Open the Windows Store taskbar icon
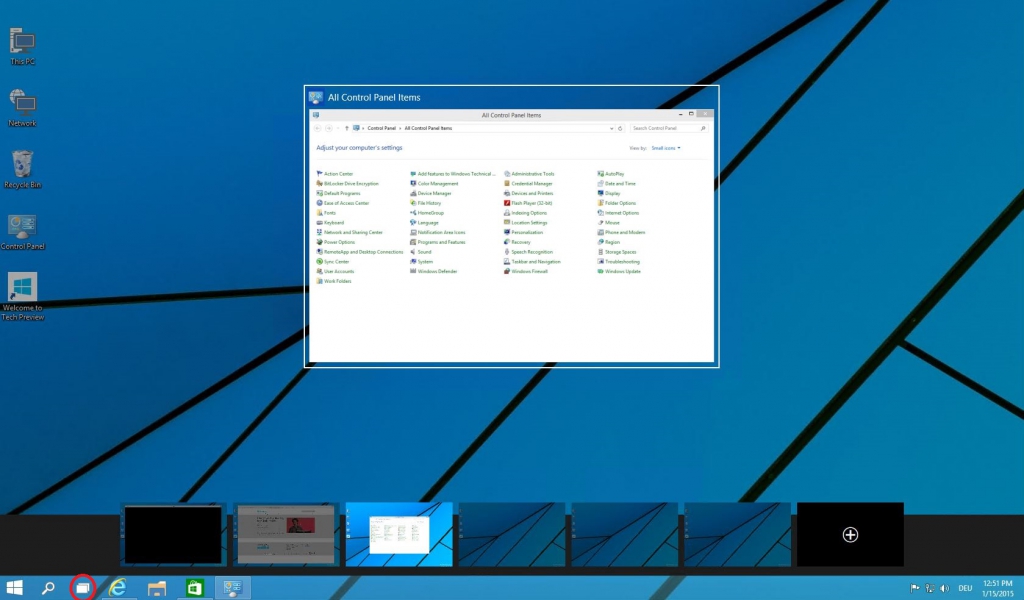Viewport: 1024px width, 600px height. [x=194, y=588]
